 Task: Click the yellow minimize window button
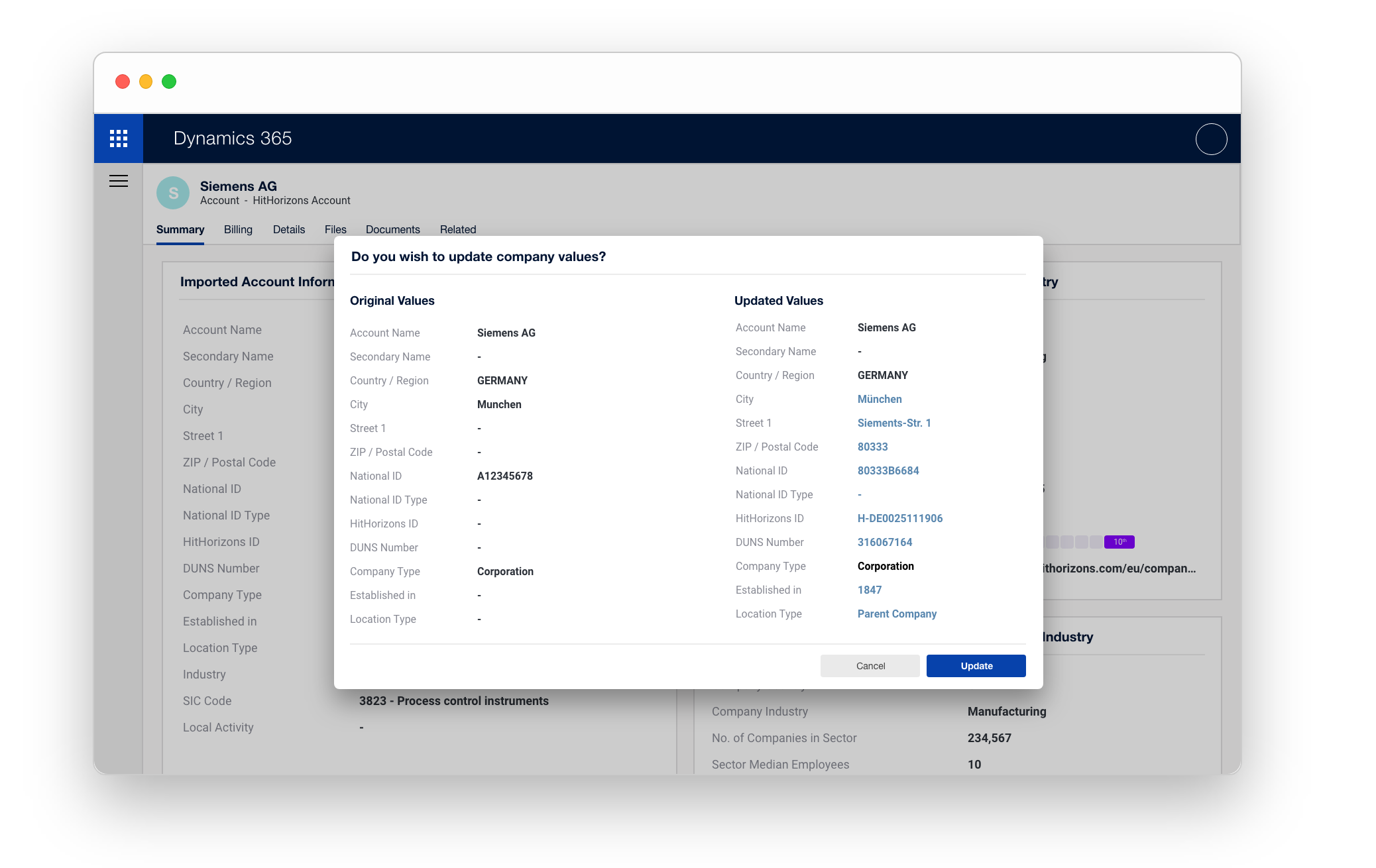click(x=146, y=81)
